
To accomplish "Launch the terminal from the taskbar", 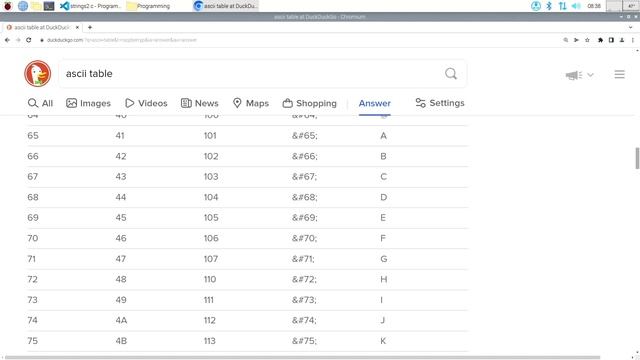I will click(49, 6).
